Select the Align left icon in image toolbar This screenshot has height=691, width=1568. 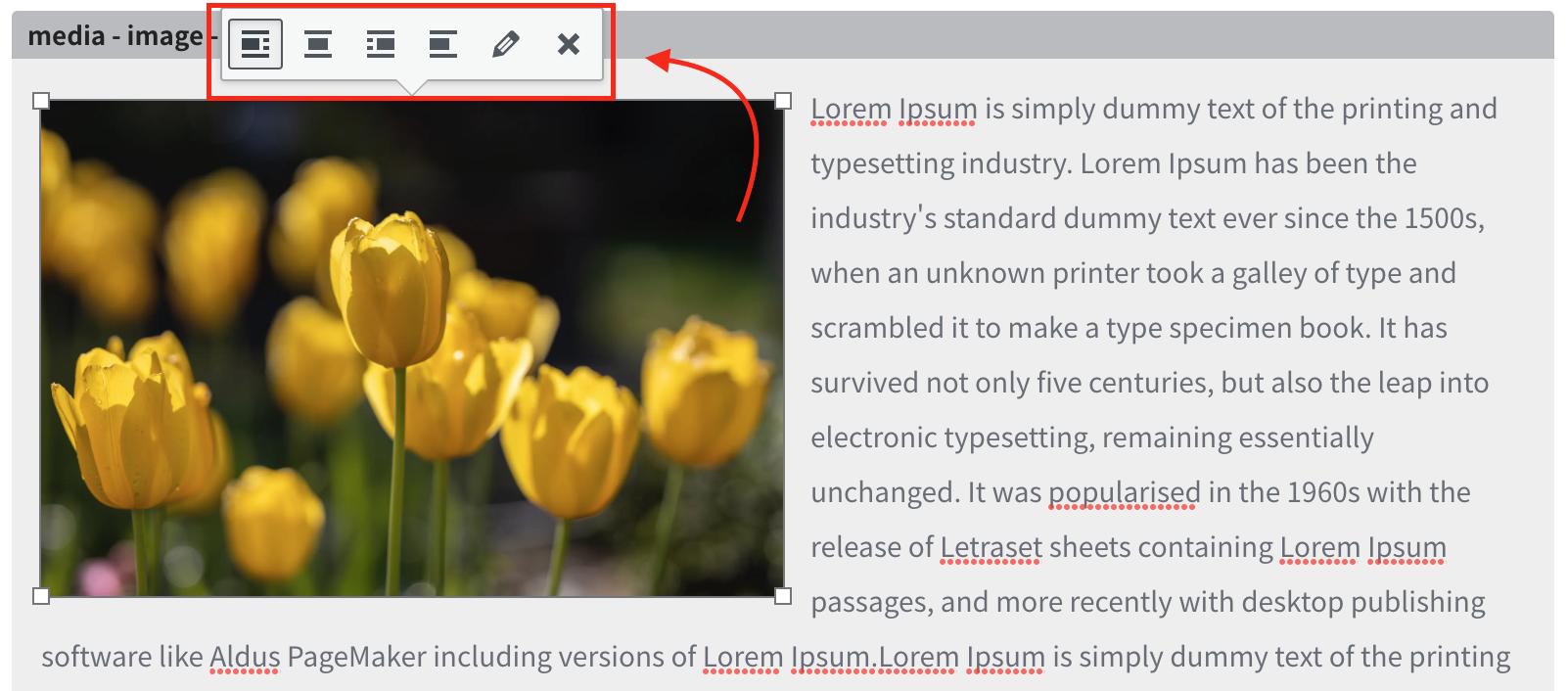click(x=255, y=44)
